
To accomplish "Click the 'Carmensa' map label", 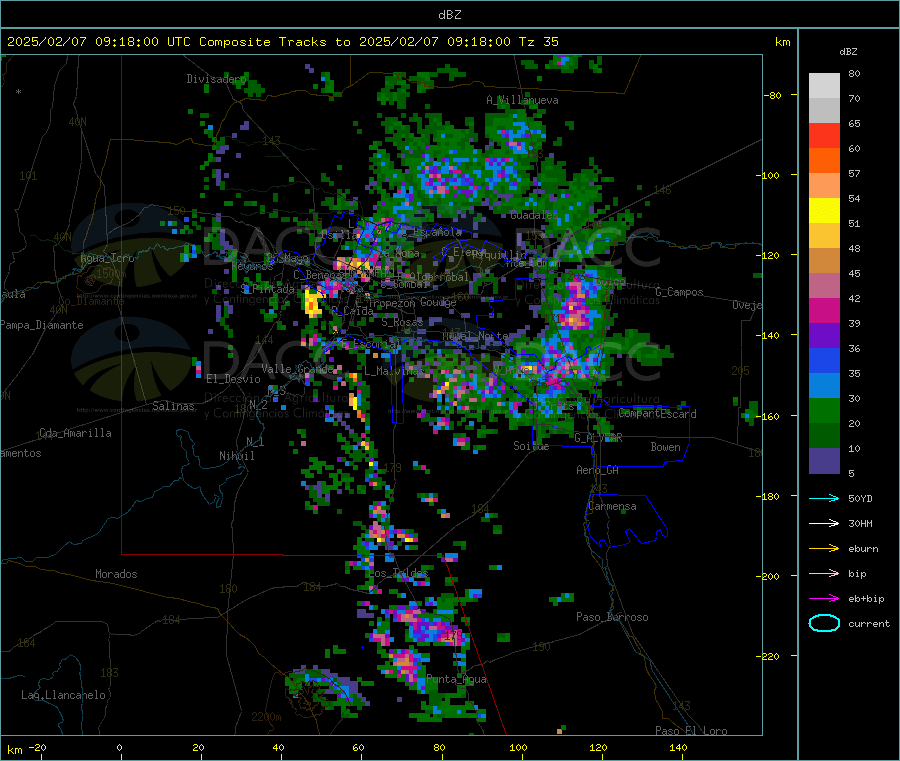I will (612, 507).
